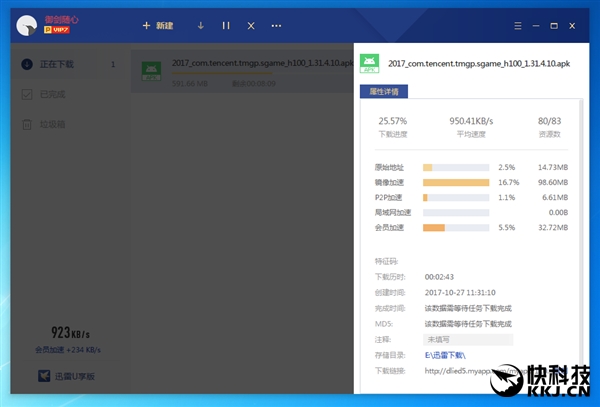This screenshot has height=407, width=600.
Task: Click the 会员加速 +234 KB/s link
Action: coord(68,350)
